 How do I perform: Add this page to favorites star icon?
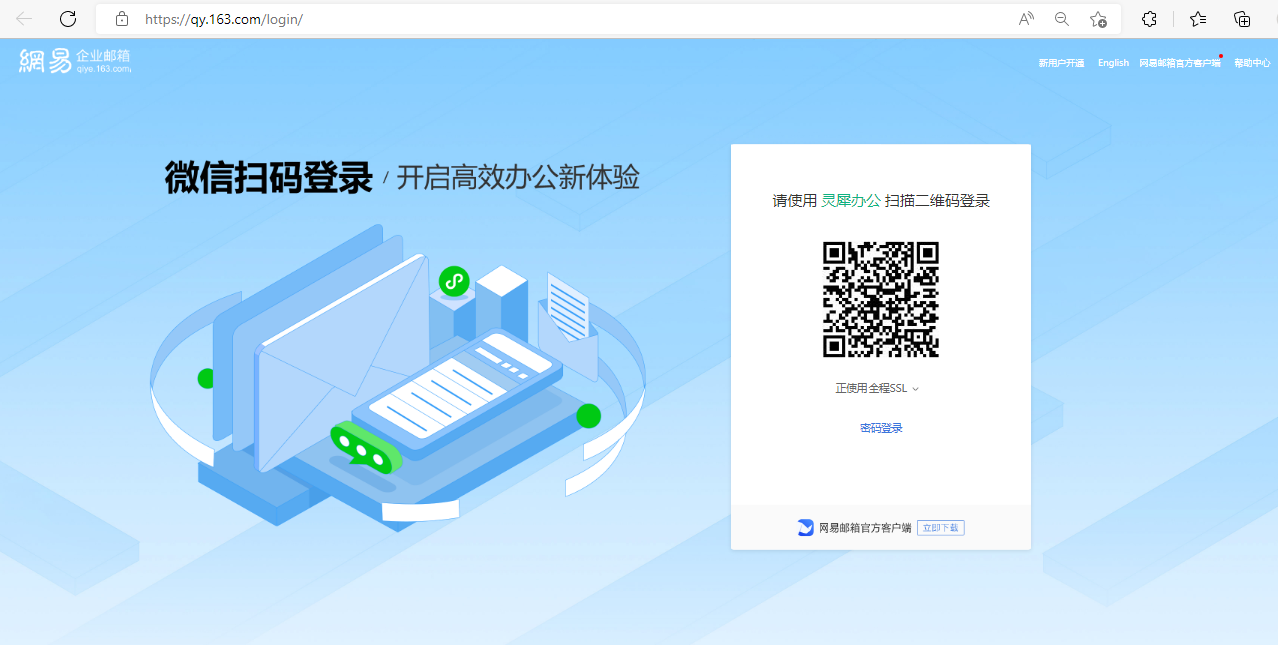[1098, 18]
